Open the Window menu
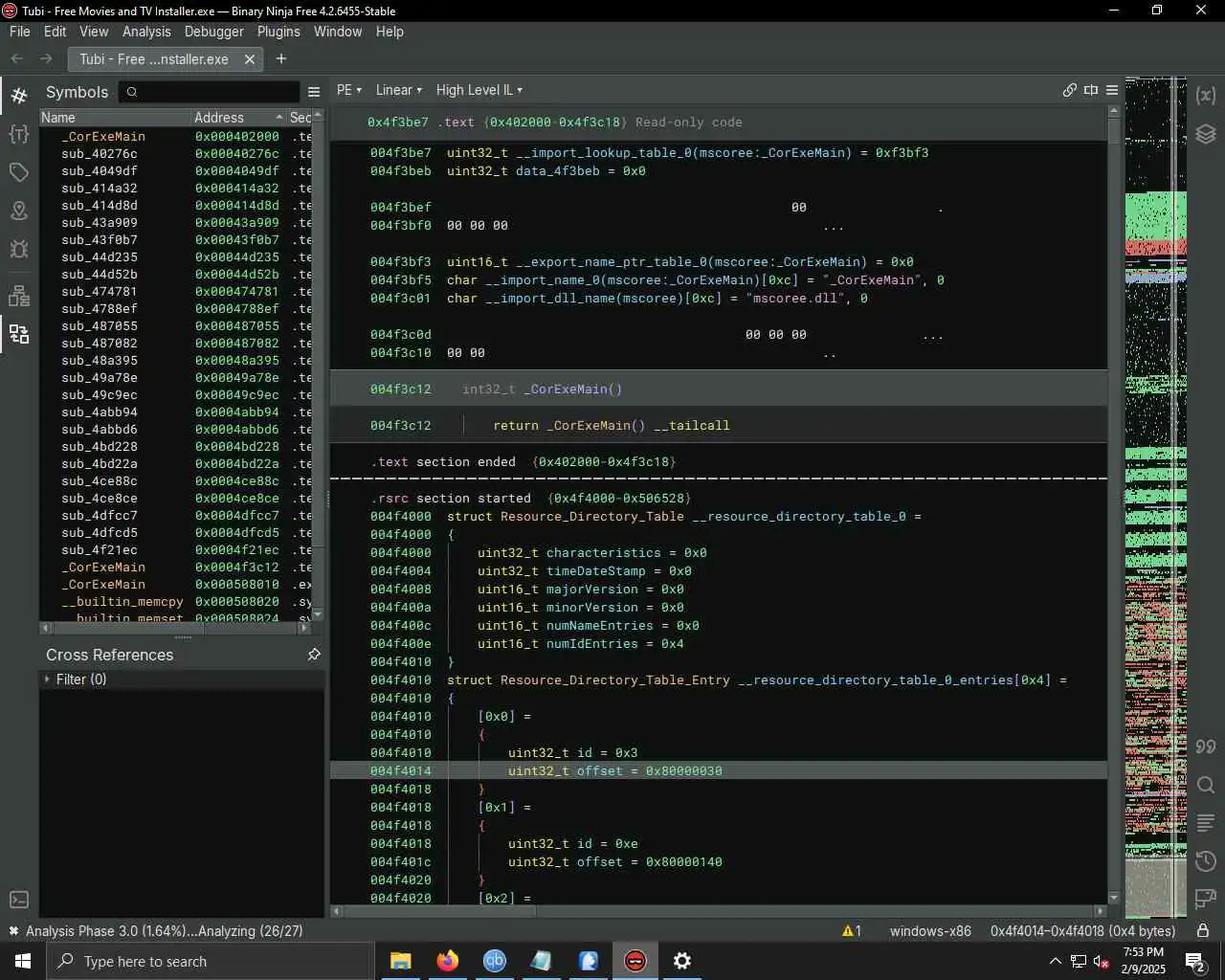Image resolution: width=1225 pixels, height=980 pixels. (338, 32)
